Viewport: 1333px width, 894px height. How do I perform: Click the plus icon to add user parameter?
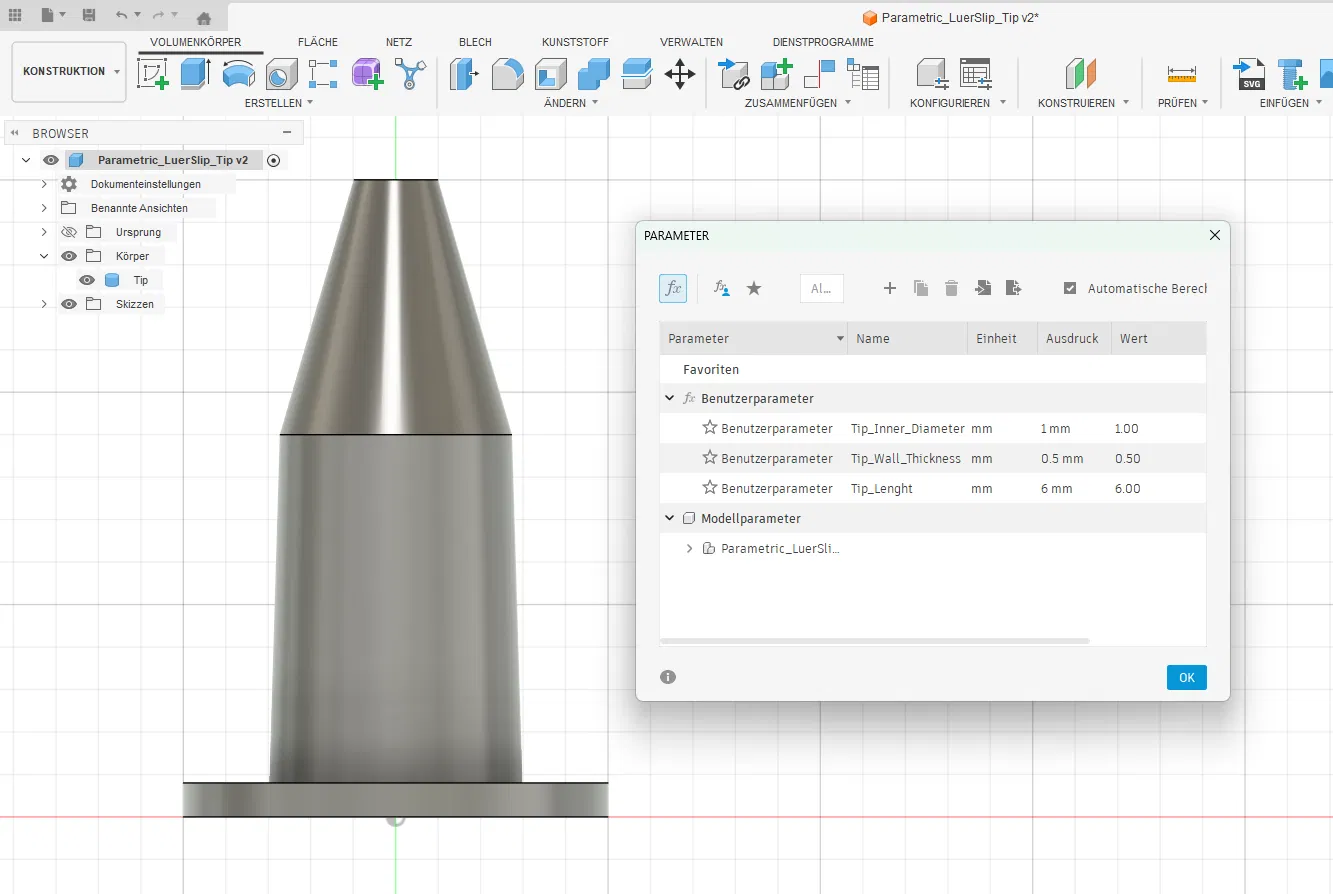tap(890, 288)
